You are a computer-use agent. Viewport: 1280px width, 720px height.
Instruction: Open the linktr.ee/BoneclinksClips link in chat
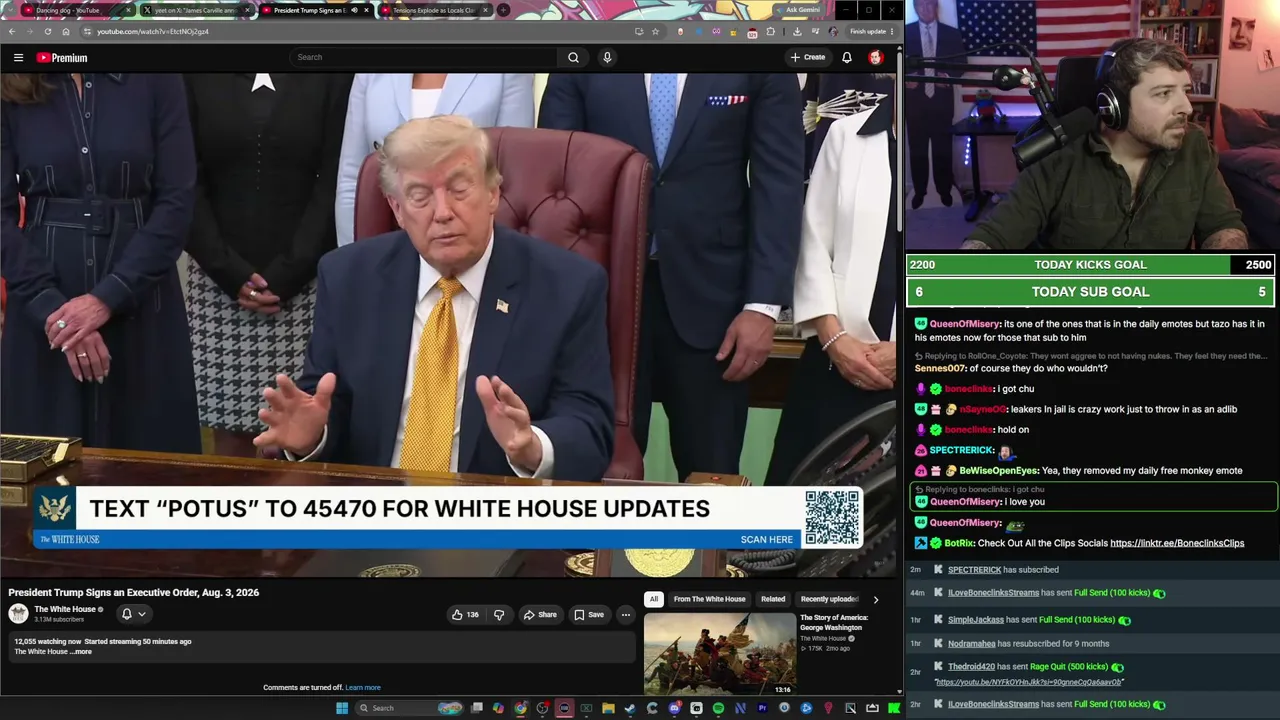coord(1177,543)
